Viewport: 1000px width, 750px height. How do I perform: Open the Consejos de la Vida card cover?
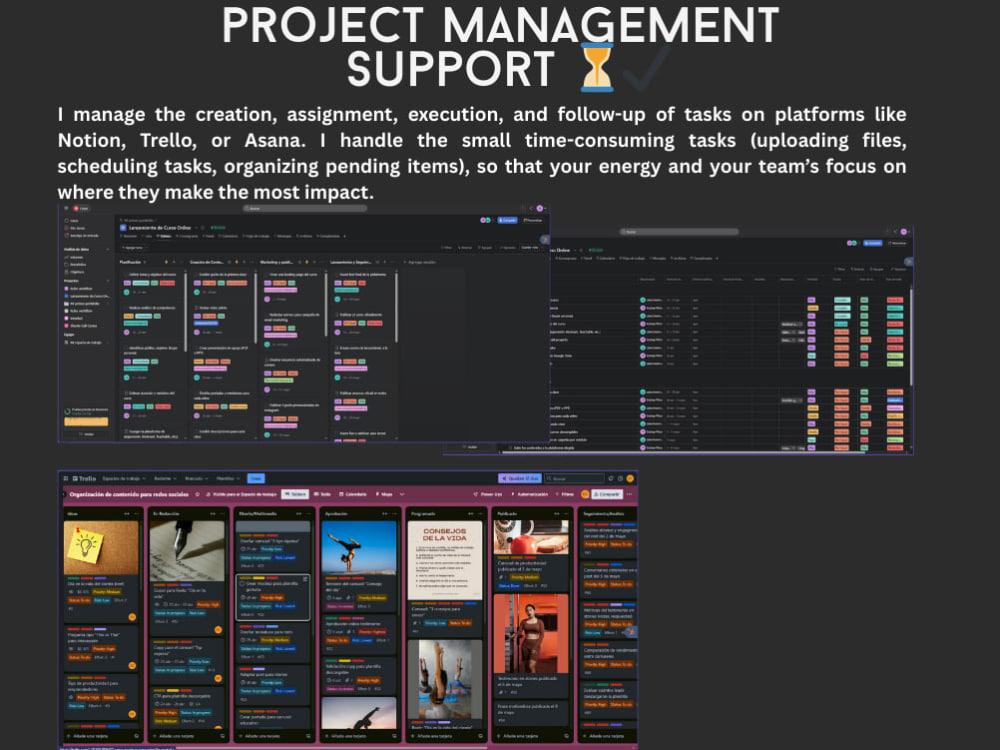(445, 561)
